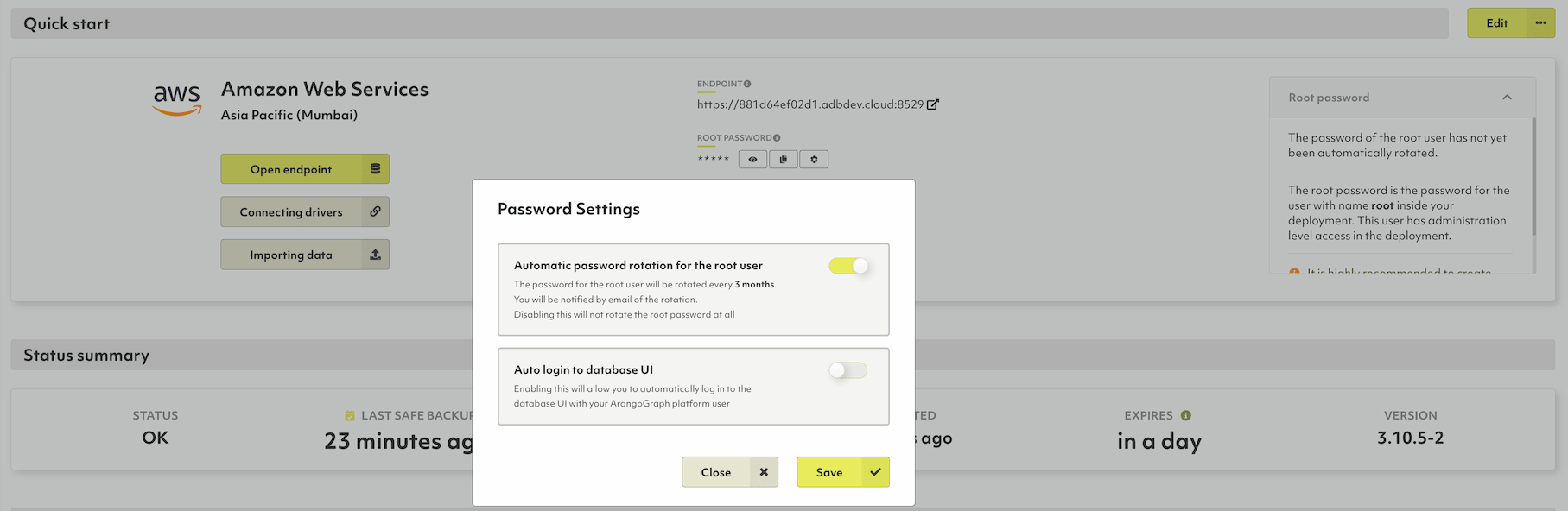1568x511 pixels.
Task: Toggle Auto login to database UI
Action: [848, 370]
